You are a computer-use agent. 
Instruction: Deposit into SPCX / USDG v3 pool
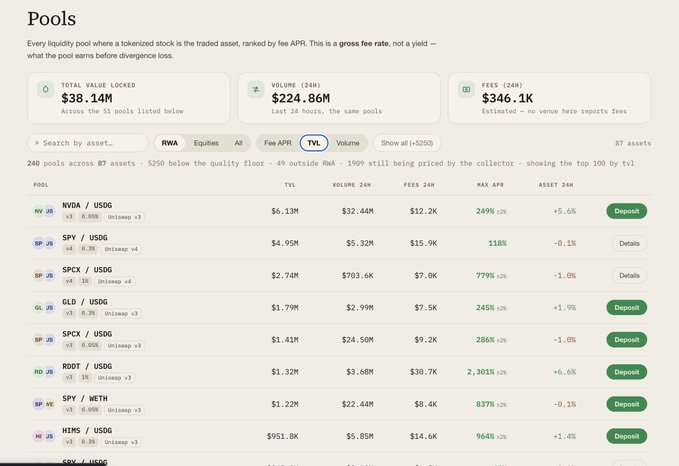(627, 340)
